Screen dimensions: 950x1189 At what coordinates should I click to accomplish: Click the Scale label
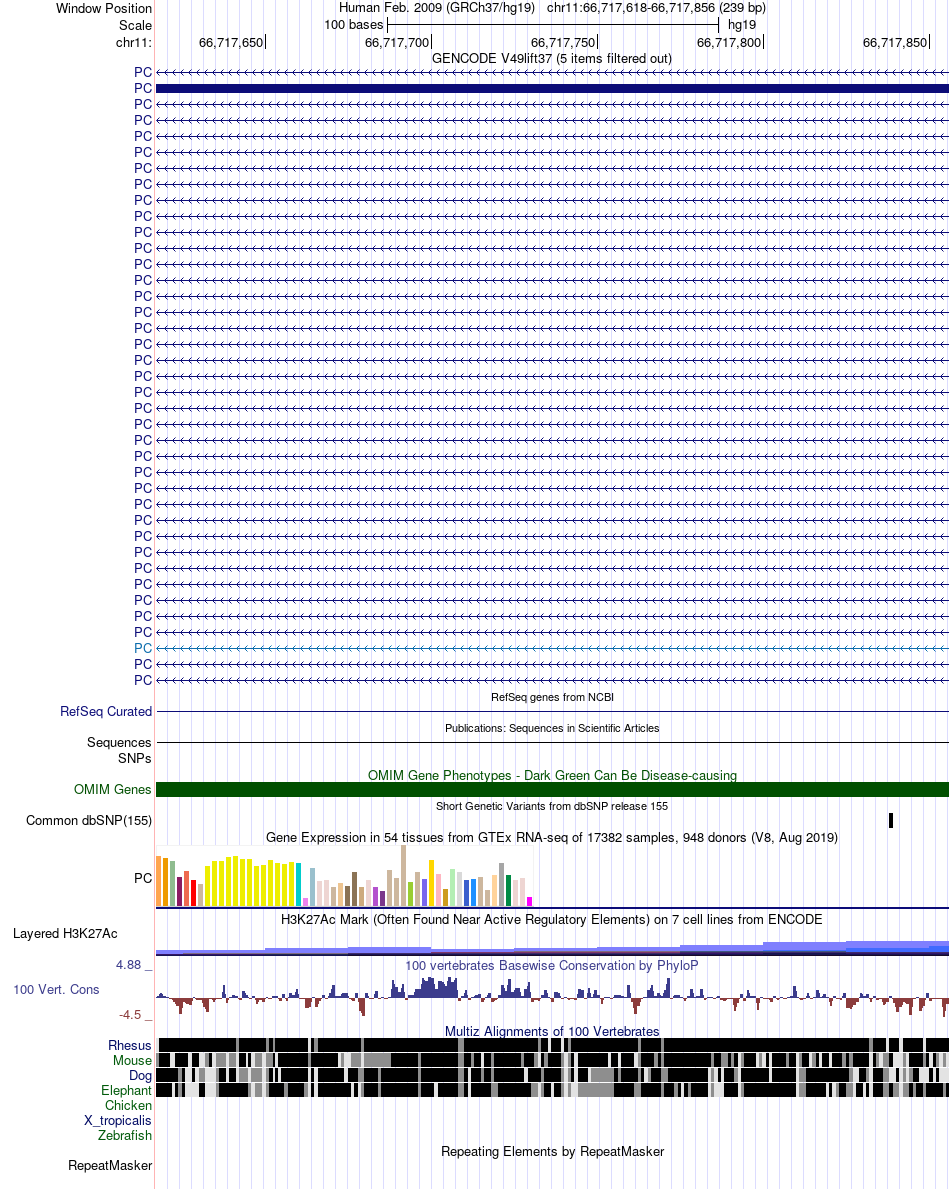click(x=135, y=25)
